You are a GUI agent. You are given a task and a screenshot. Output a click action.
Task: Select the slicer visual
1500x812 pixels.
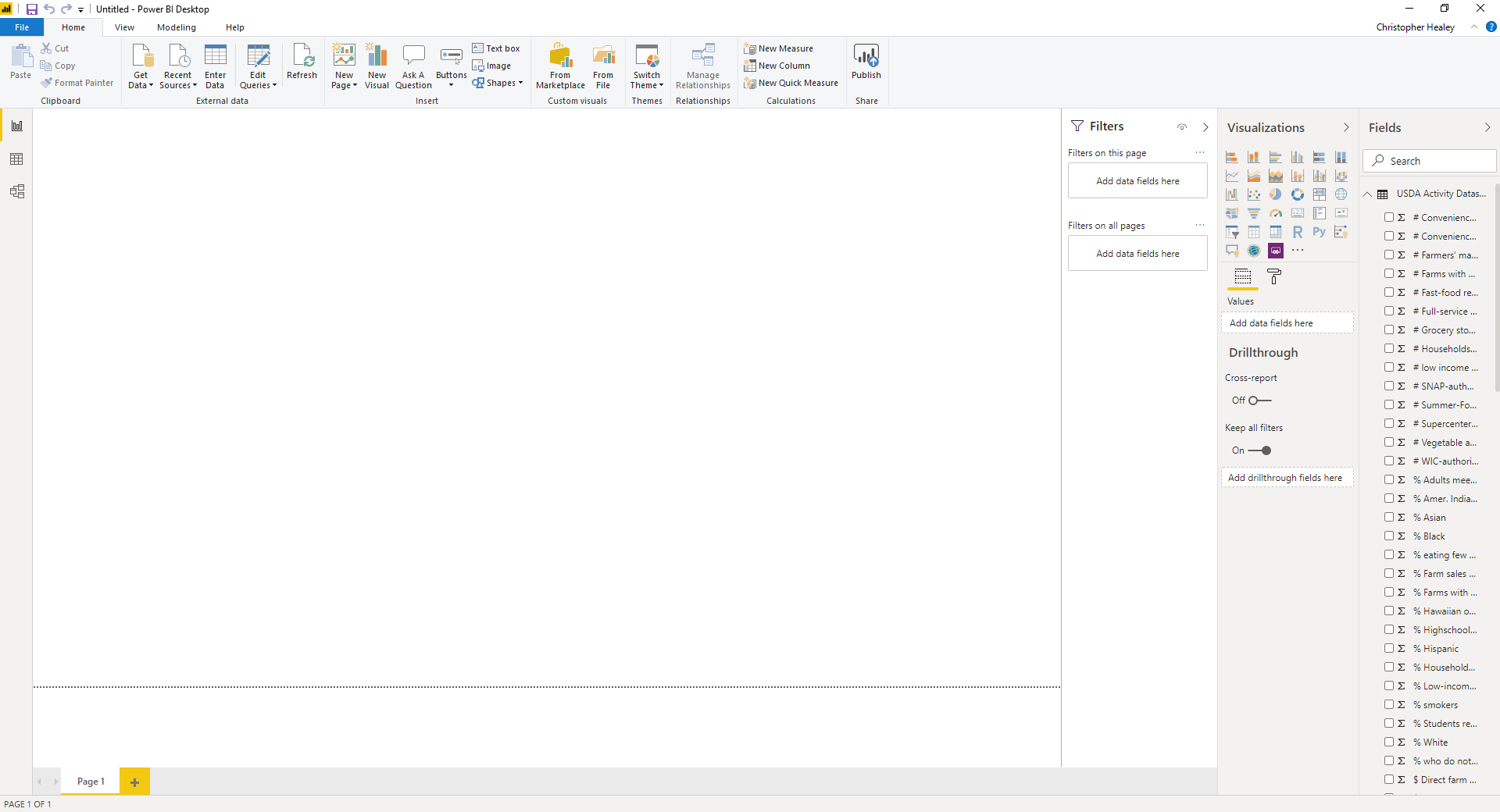pos(1232,232)
